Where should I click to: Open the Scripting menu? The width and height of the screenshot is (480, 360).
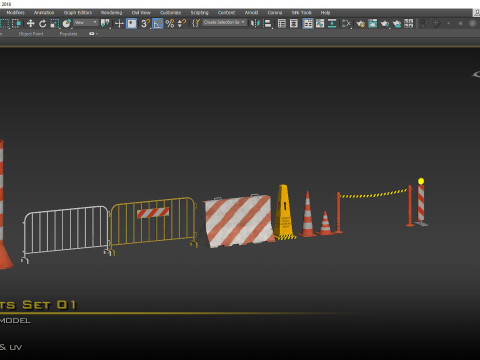(199, 13)
